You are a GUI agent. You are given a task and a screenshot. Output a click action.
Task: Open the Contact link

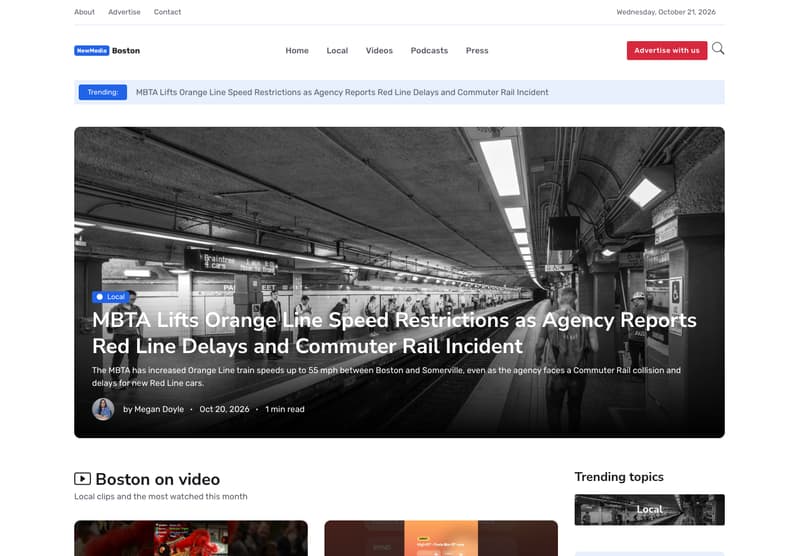pyautogui.click(x=167, y=12)
